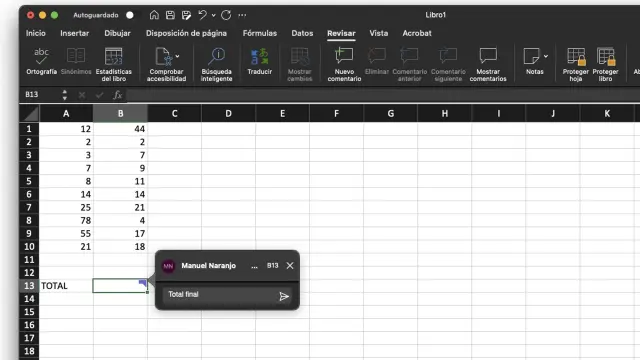Image resolution: width=640 pixels, height=360 pixels.
Task: Click the save icon in title bar
Action: click(170, 15)
